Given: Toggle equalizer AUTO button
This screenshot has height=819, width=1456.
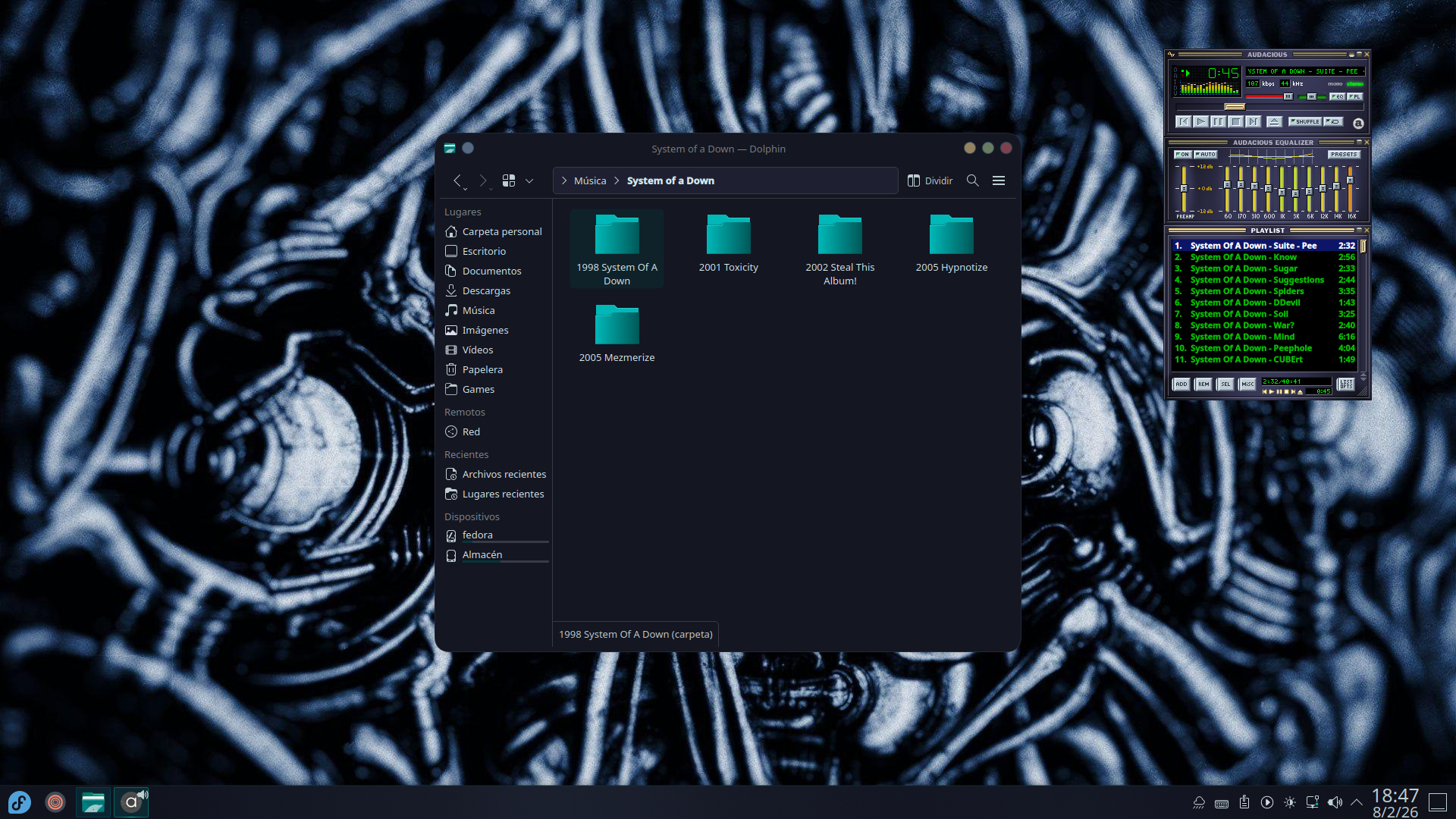Looking at the screenshot, I should [x=1205, y=155].
